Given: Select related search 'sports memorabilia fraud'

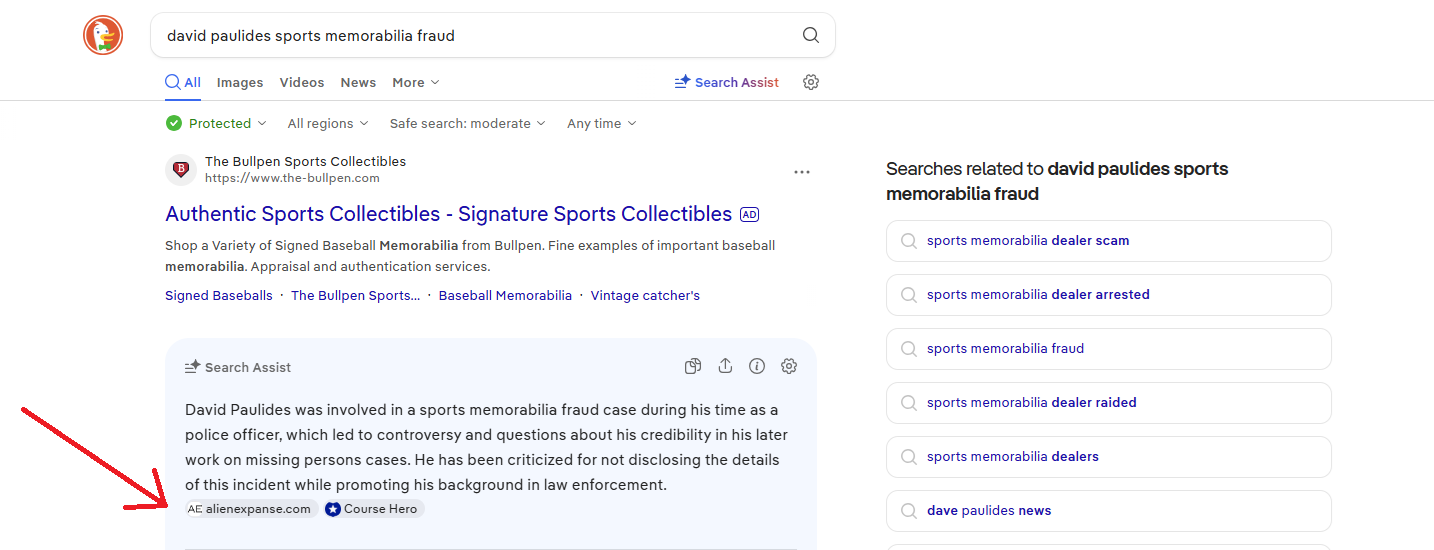Looking at the screenshot, I should tap(1109, 349).
